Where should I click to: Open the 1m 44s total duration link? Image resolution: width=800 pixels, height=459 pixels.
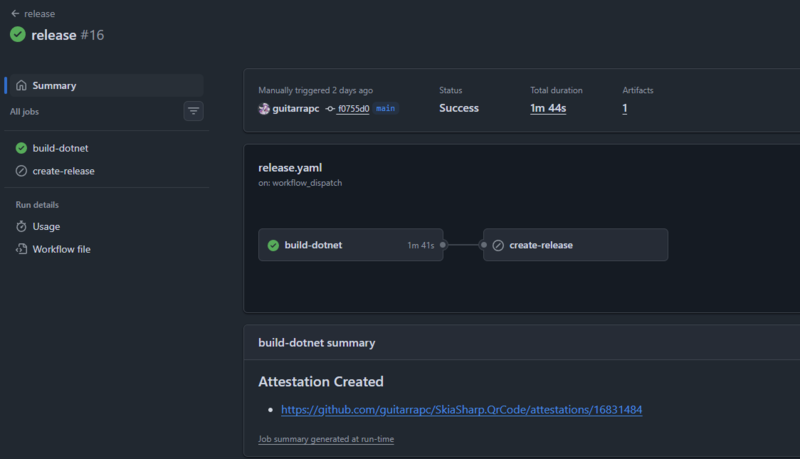click(548, 108)
